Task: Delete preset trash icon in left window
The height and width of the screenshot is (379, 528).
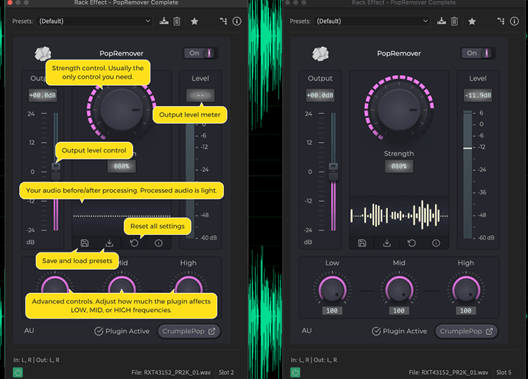Action: pyautogui.click(x=177, y=21)
